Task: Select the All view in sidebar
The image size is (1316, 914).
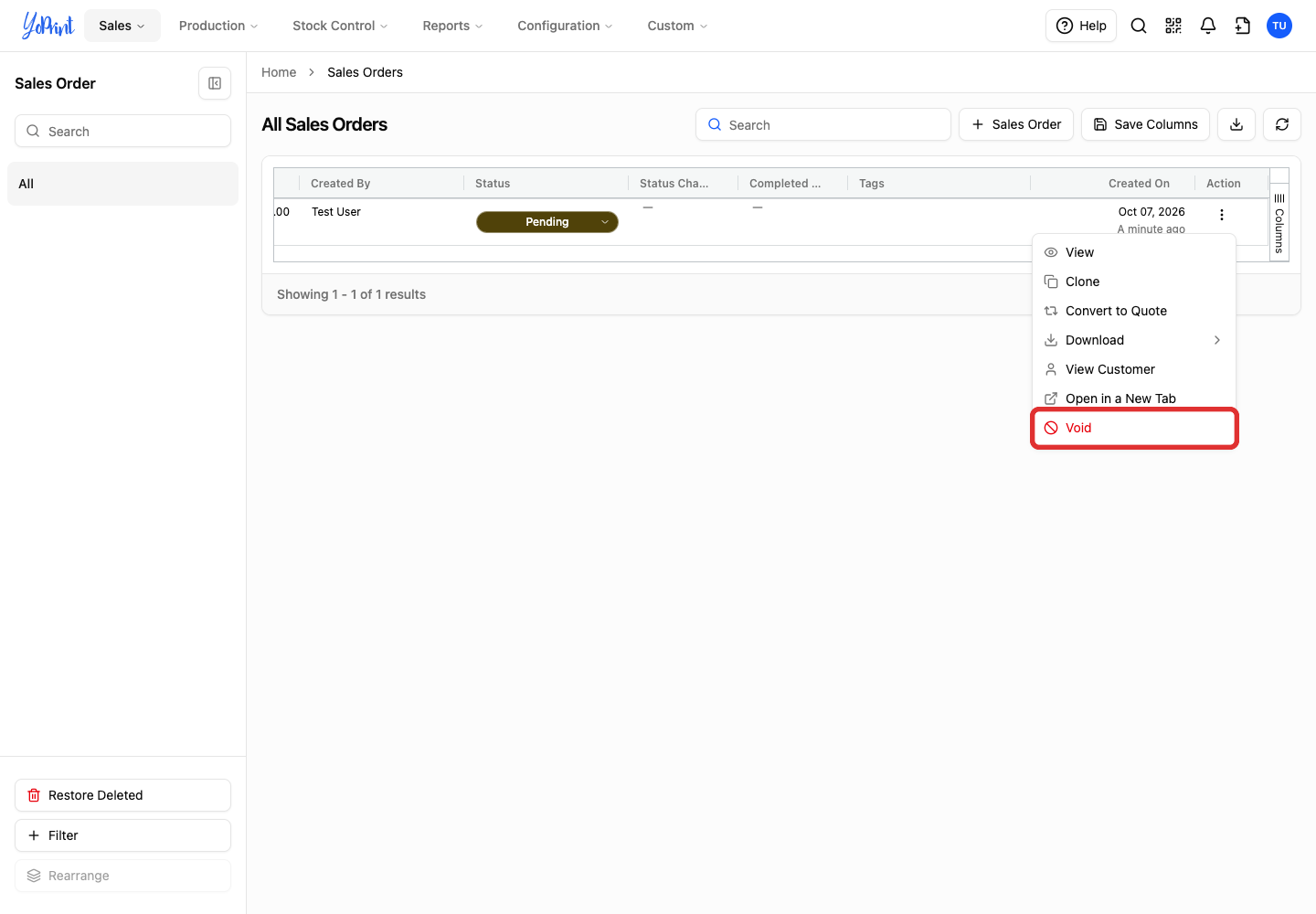Action: 122,184
